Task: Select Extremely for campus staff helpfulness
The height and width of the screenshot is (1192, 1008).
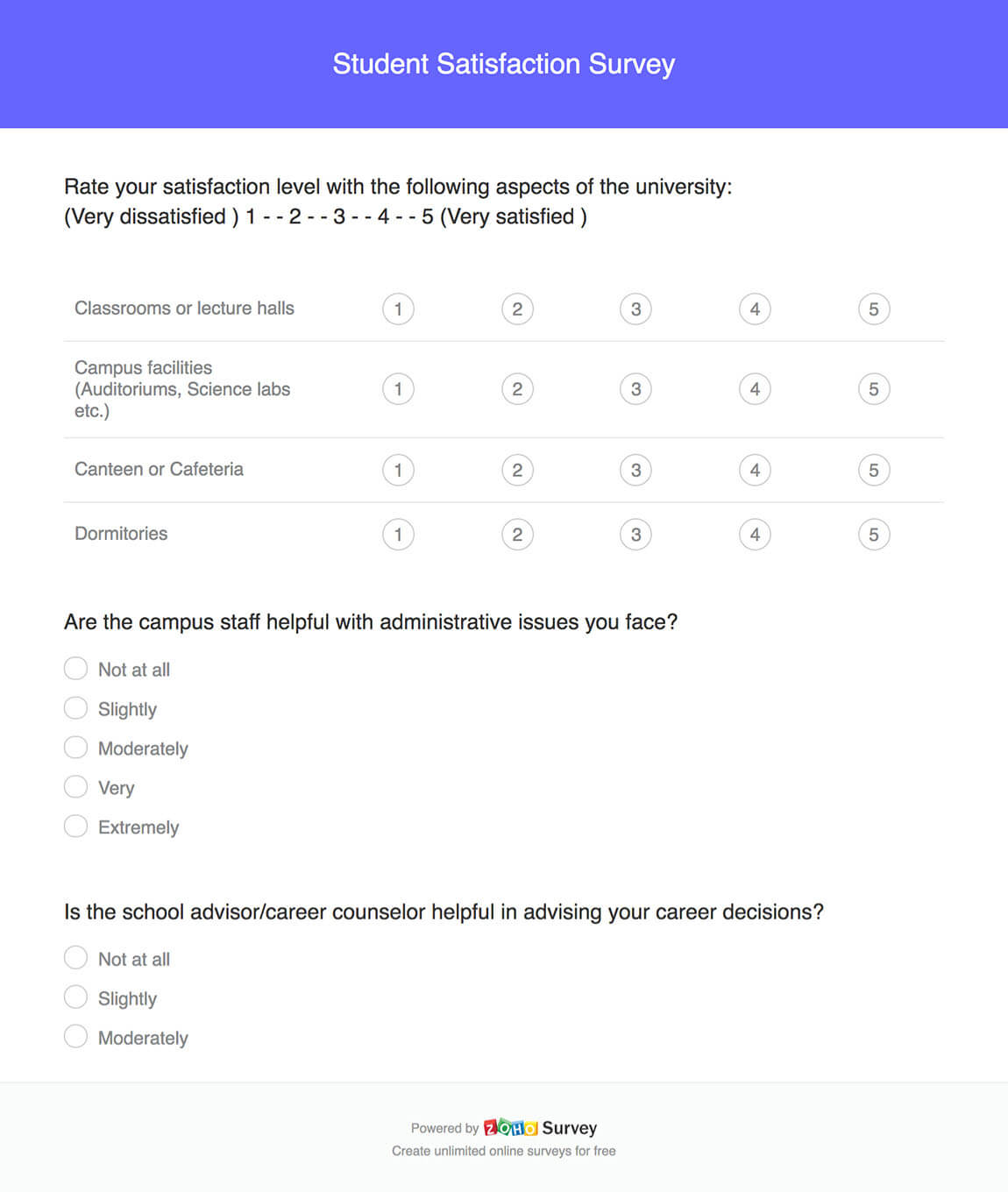Action: tap(75, 826)
